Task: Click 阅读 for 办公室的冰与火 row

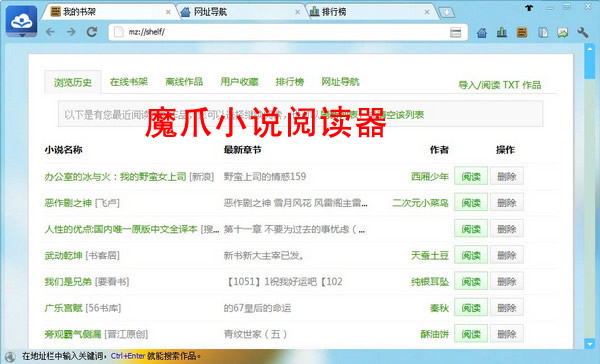Action: pyautogui.click(x=471, y=176)
